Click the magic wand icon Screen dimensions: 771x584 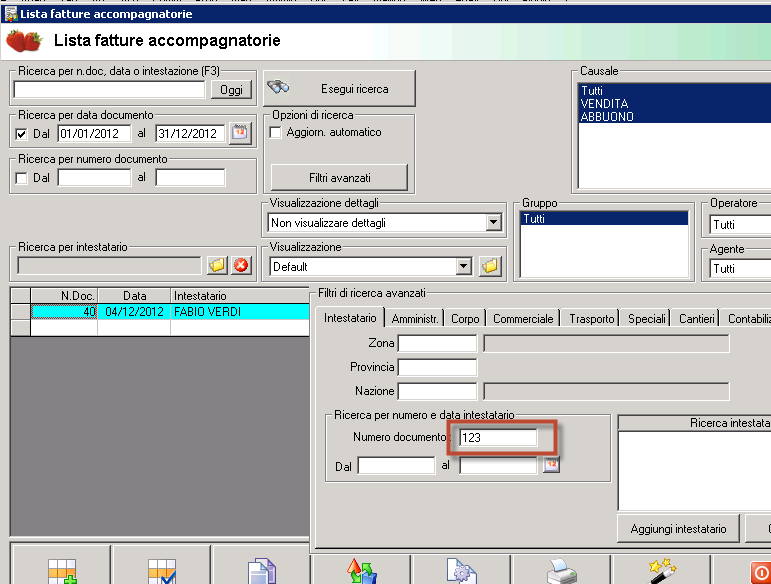click(662, 571)
